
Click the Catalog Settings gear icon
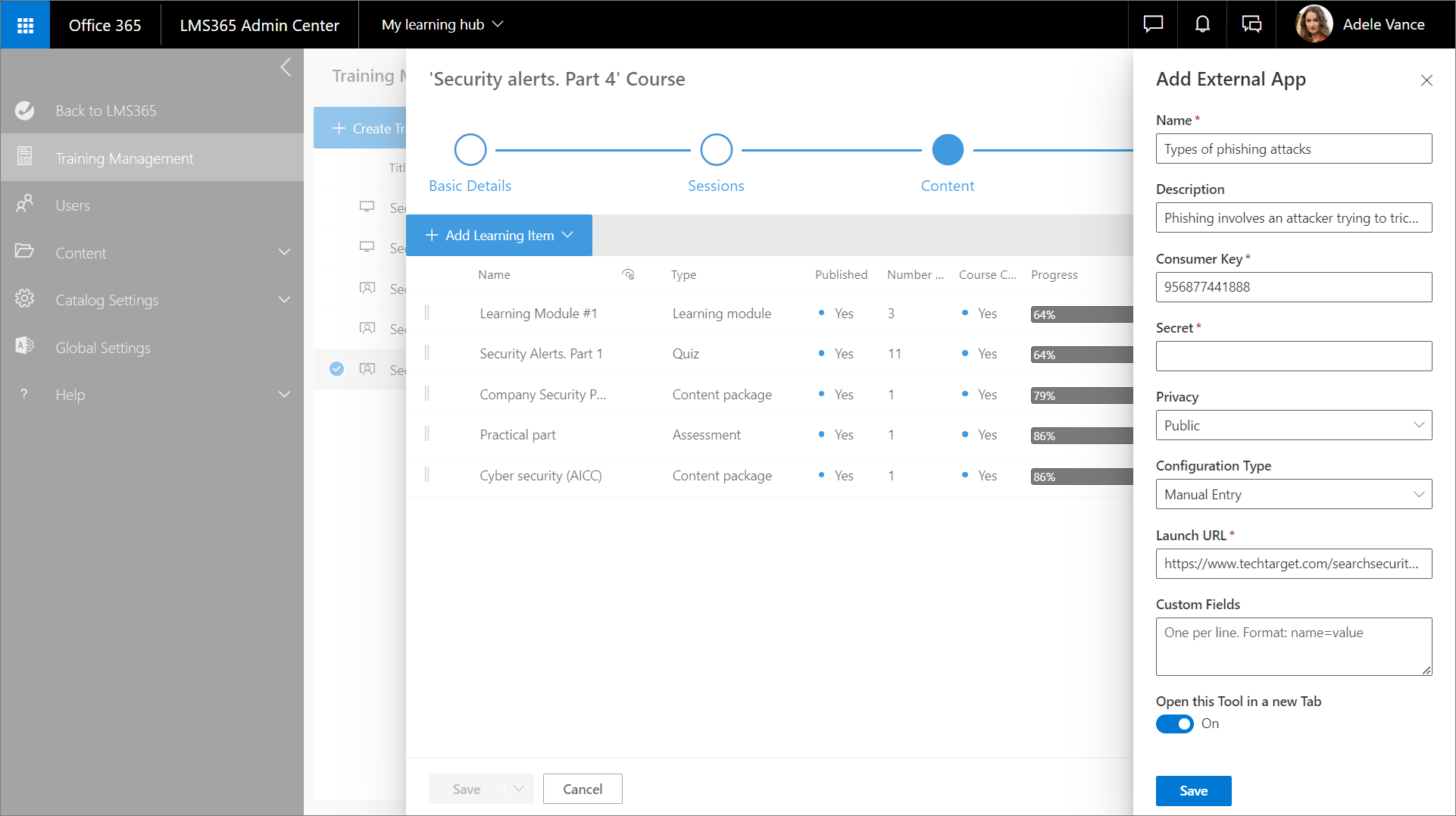pos(24,299)
